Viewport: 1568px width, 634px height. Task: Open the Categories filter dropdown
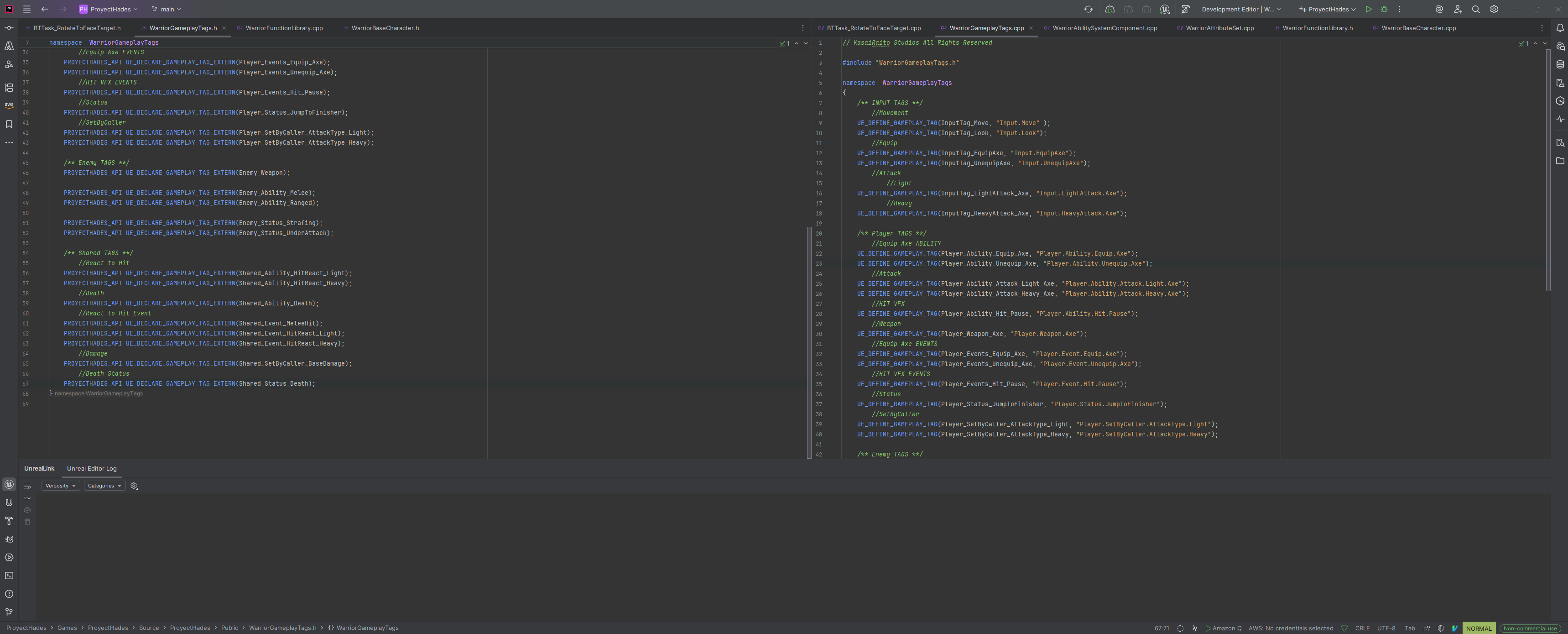point(104,486)
